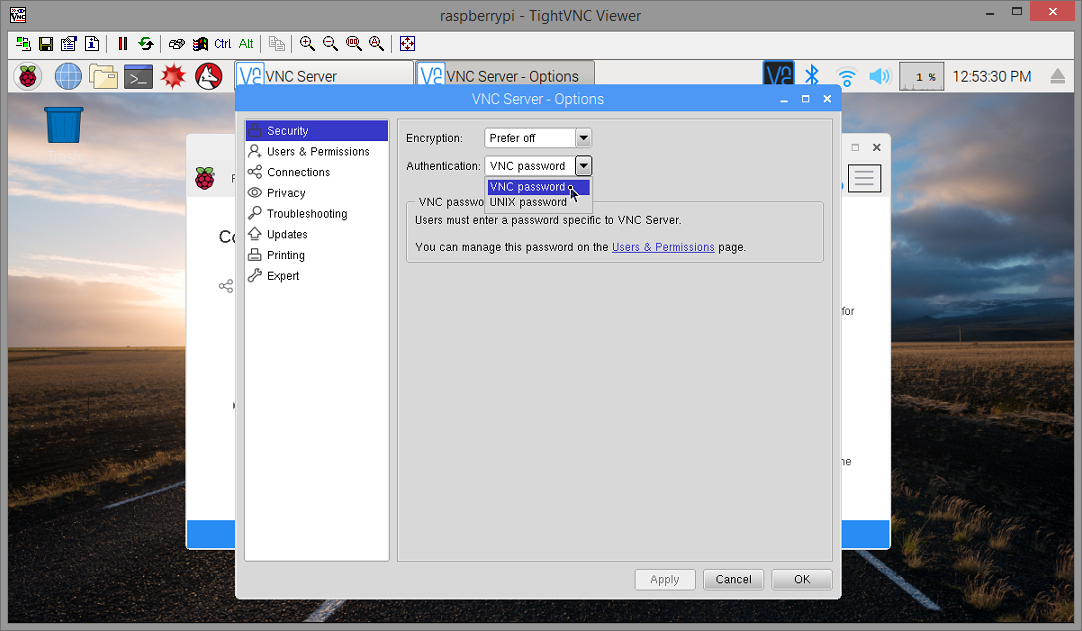Screen dimensions: 1082x631
Task: Open the Bluetooth menu in the panel
Action: [812, 76]
